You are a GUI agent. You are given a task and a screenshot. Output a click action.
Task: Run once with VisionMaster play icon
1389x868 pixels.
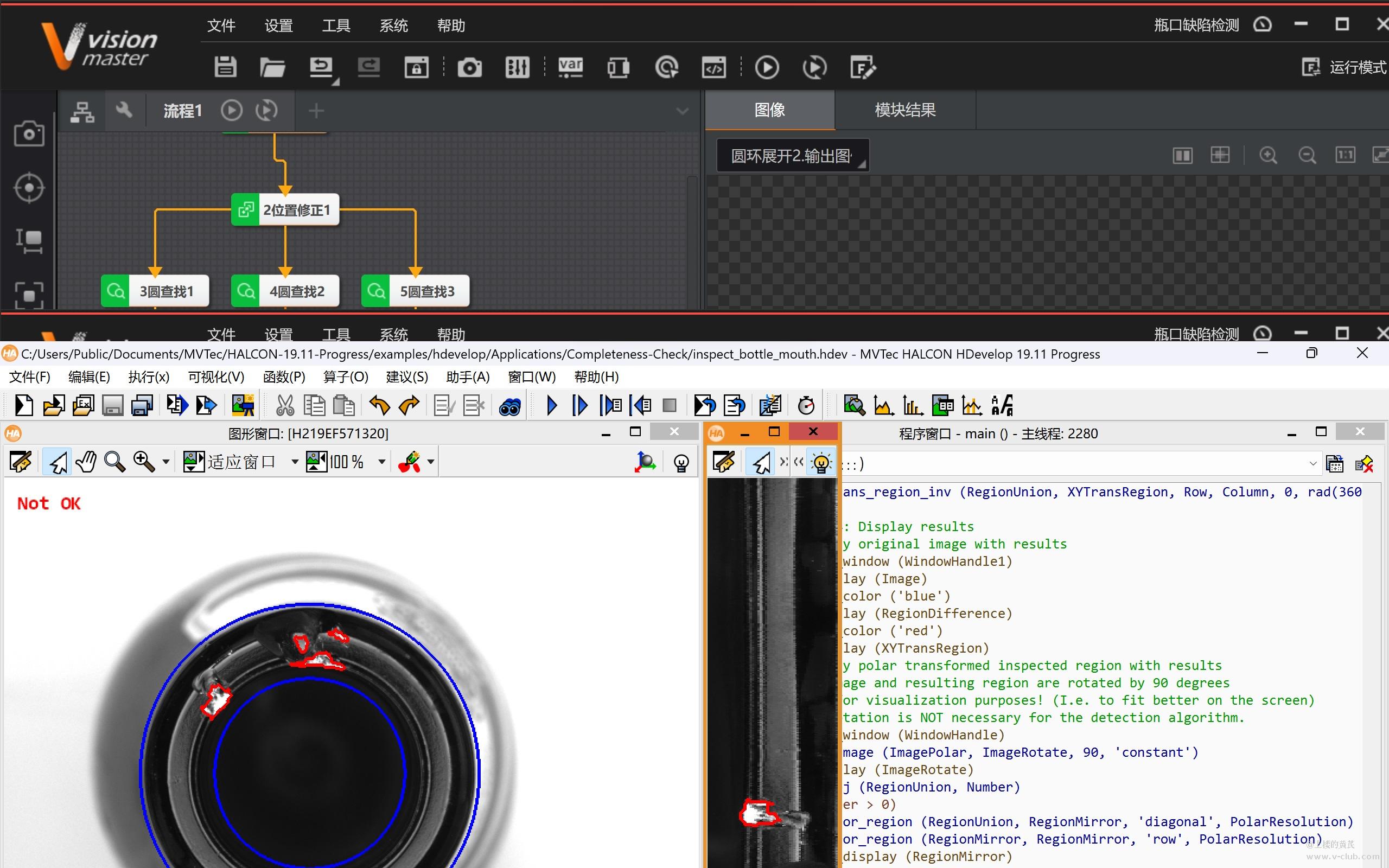(767, 68)
